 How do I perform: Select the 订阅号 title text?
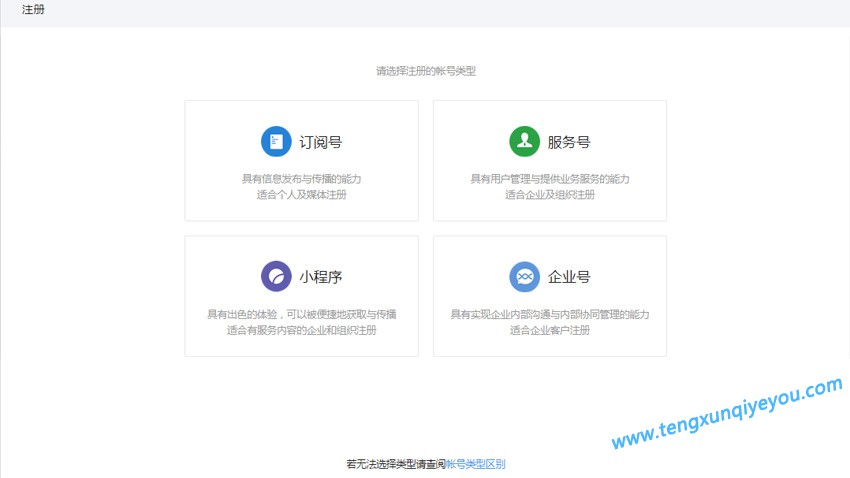click(320, 142)
